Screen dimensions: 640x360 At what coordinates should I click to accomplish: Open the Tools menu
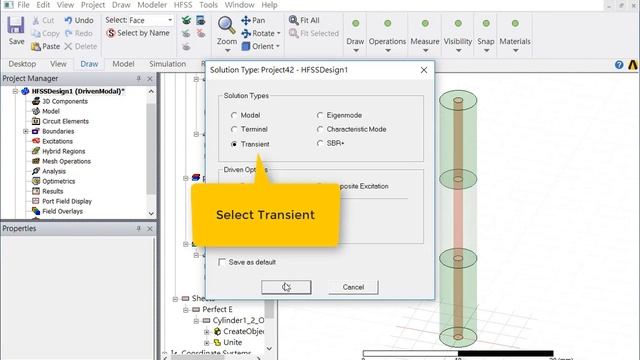click(208, 5)
